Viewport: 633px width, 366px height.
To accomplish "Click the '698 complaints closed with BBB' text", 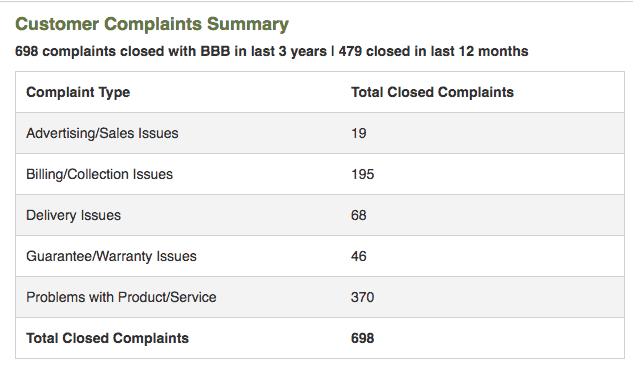I will tap(122, 52).
